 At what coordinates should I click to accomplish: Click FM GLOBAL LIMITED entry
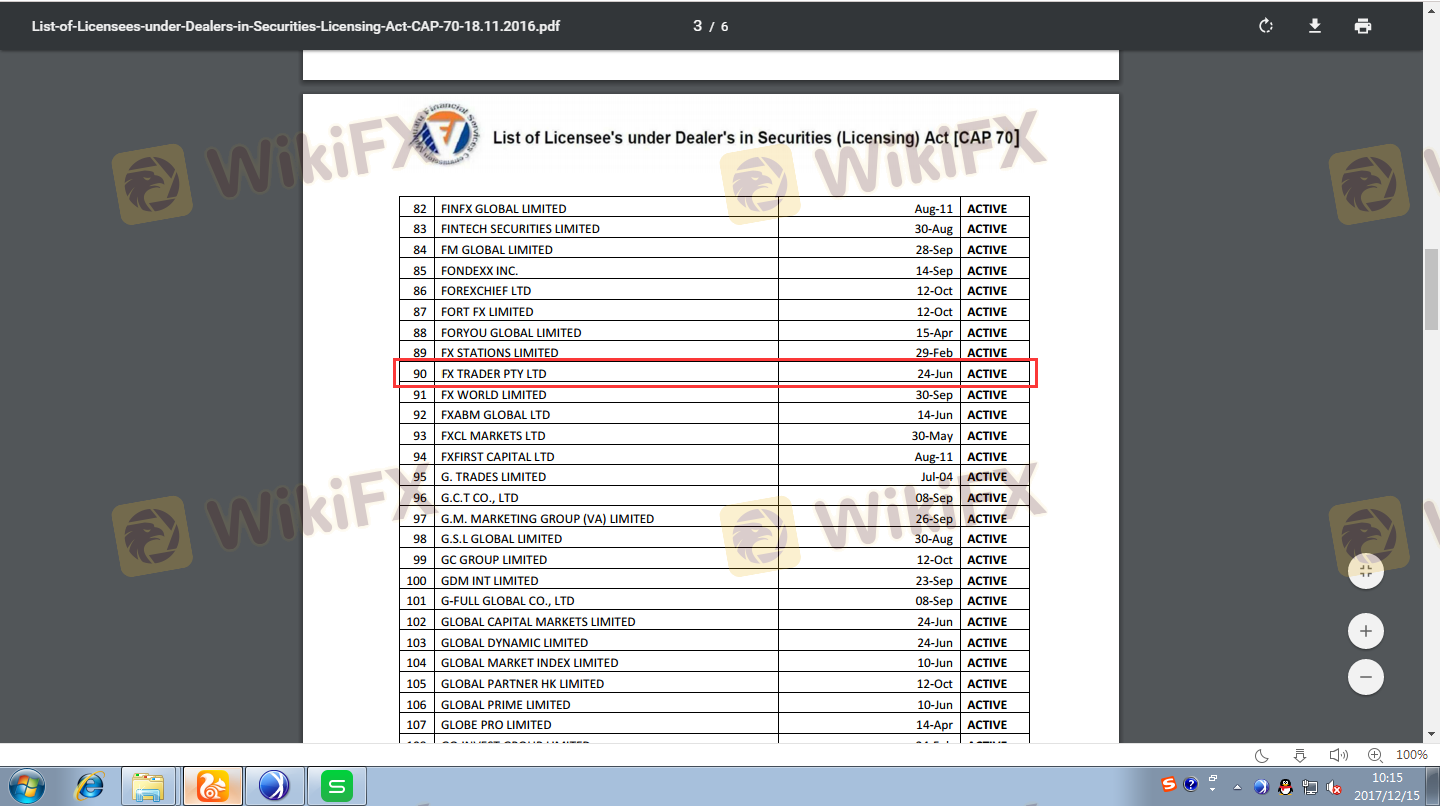[497, 250]
